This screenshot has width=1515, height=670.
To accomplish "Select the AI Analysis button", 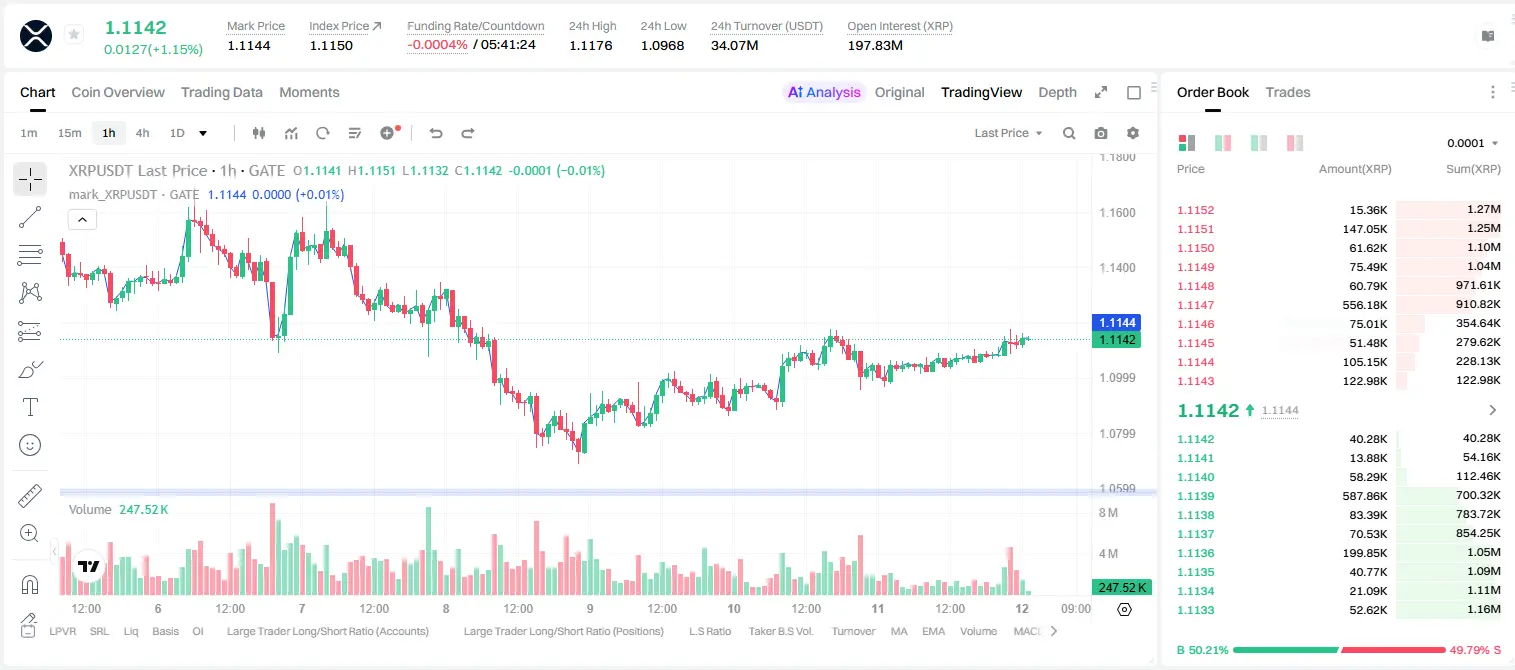I will [824, 92].
